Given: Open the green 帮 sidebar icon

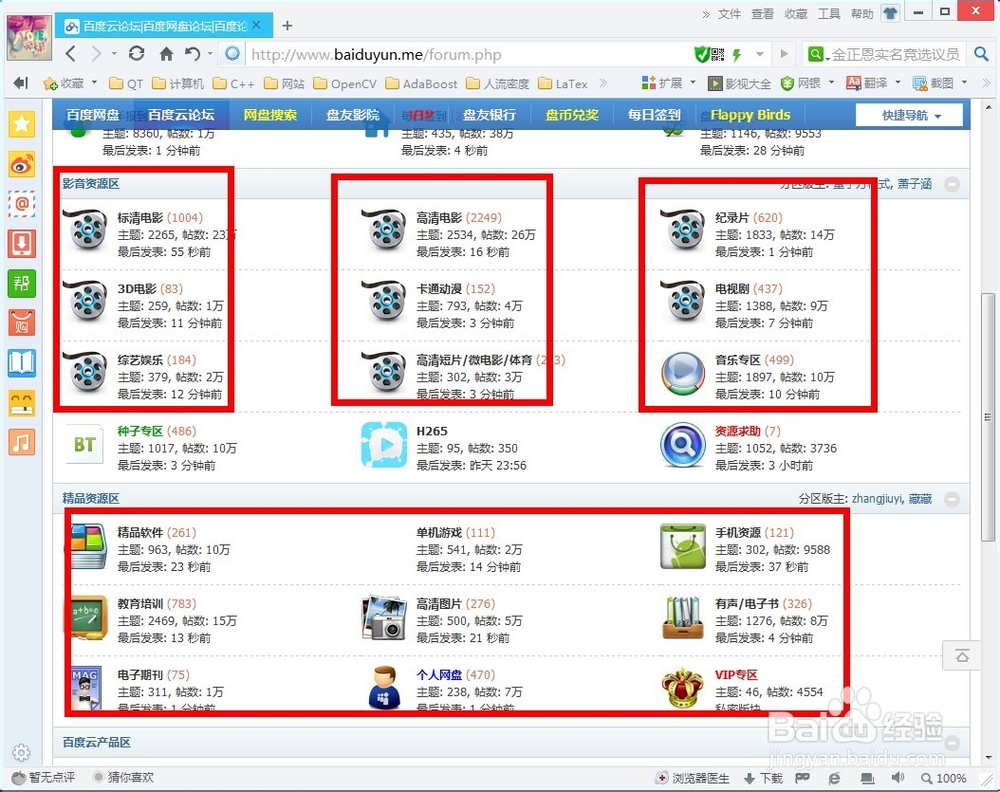Looking at the screenshot, I should [x=22, y=283].
